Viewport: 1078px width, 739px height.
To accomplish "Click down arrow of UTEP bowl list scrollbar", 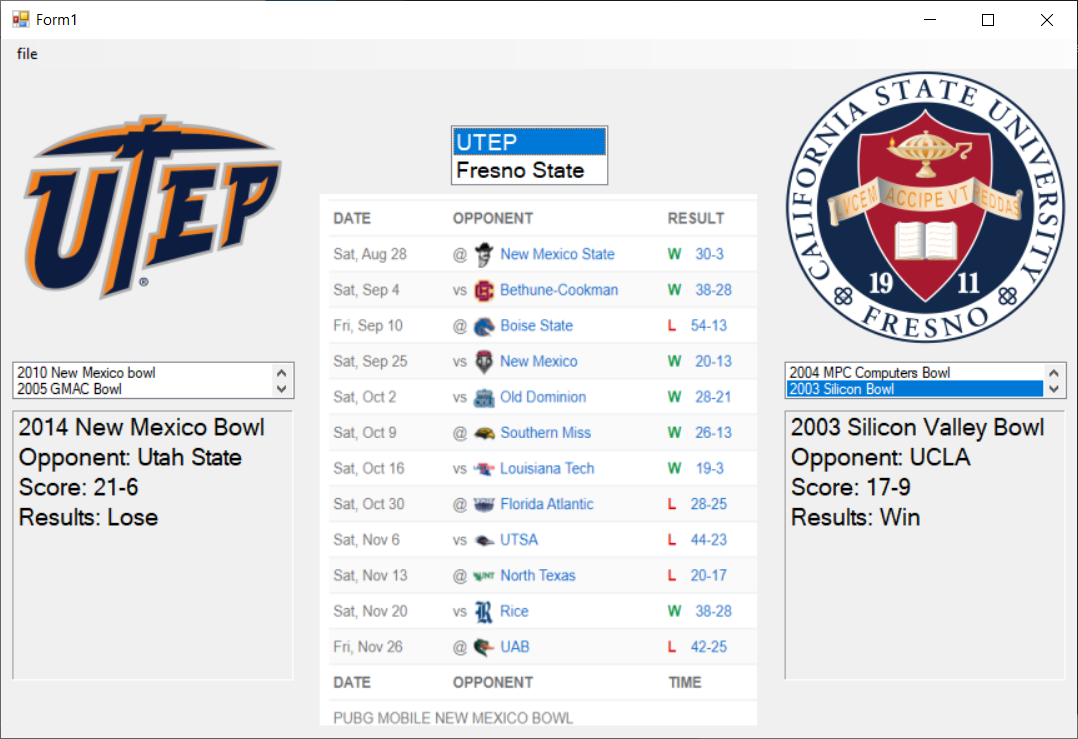I will tap(281, 389).
